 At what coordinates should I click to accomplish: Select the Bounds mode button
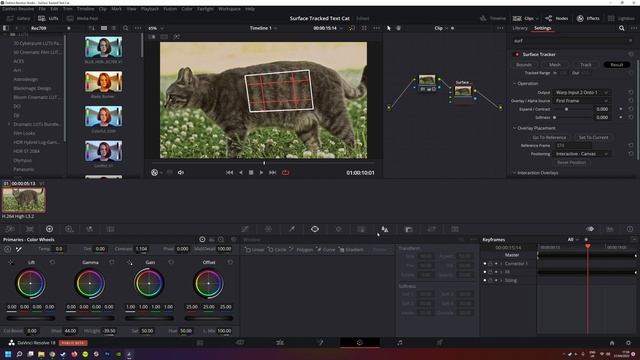point(524,64)
